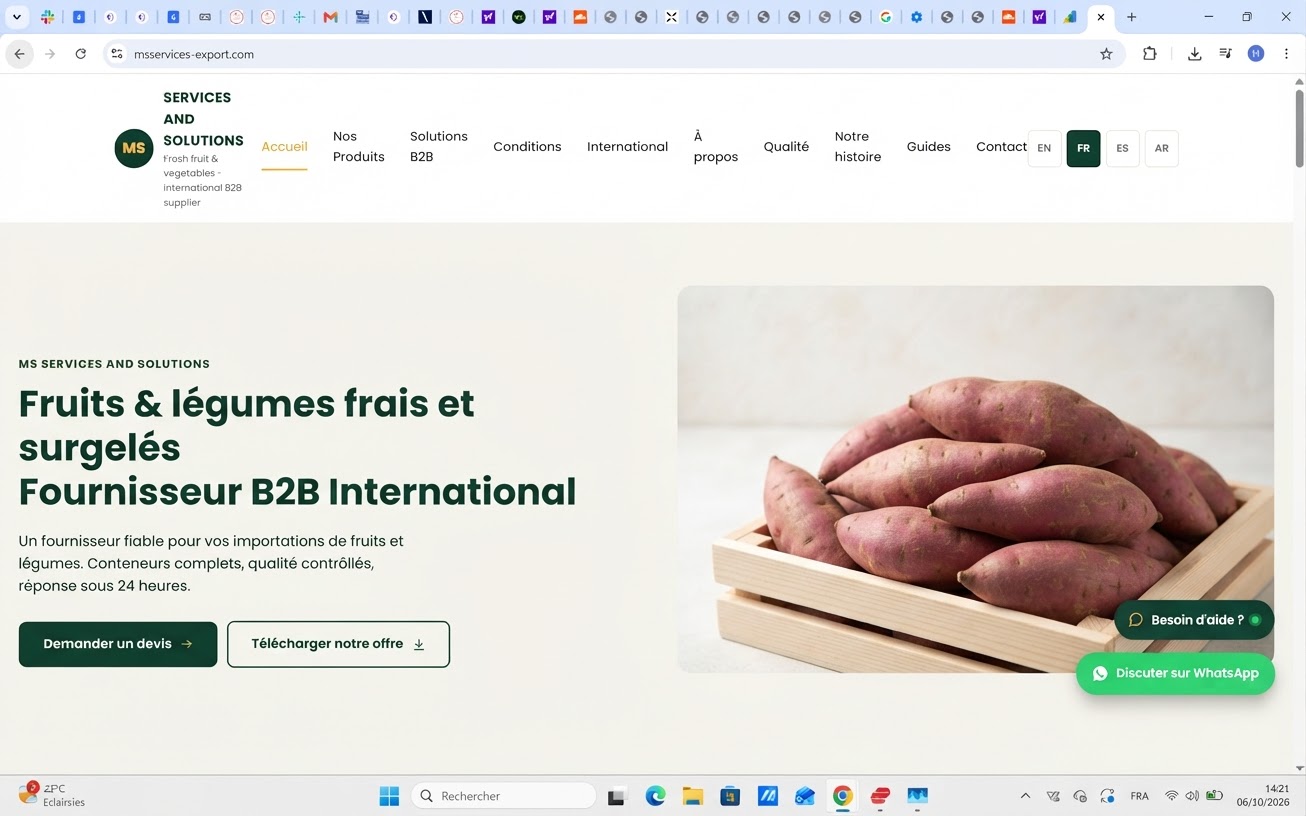Open the Besoin d'aide ? chat widget

(1194, 620)
